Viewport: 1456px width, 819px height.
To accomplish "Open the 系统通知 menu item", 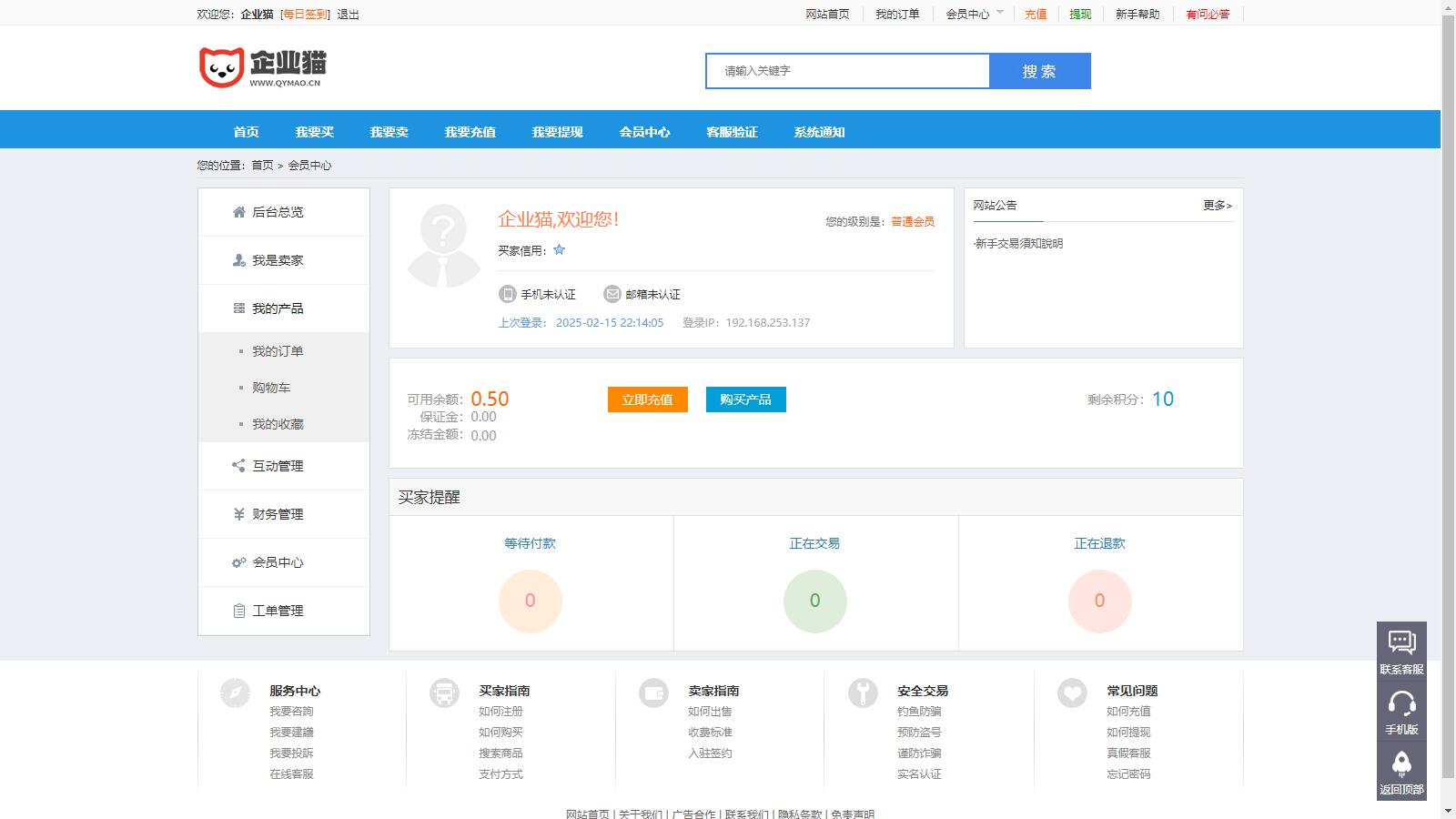I will [818, 131].
